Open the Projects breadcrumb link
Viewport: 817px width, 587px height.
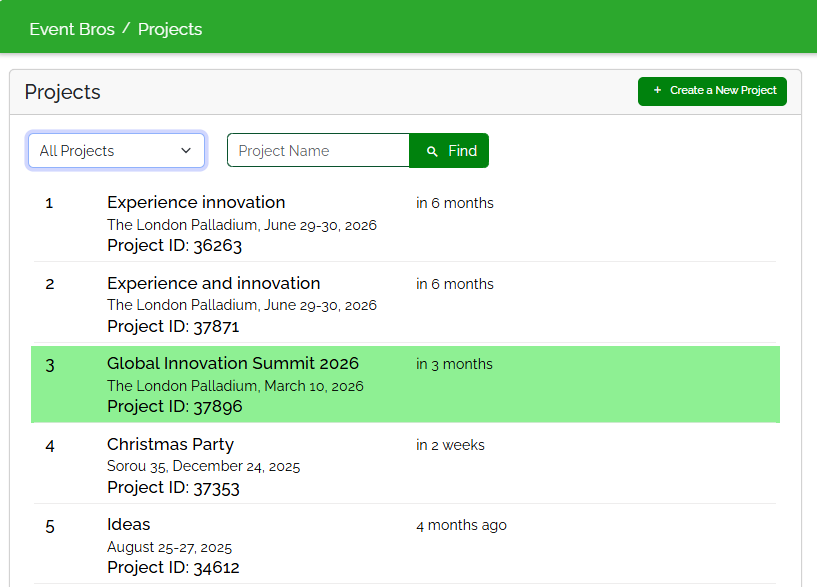click(x=170, y=29)
